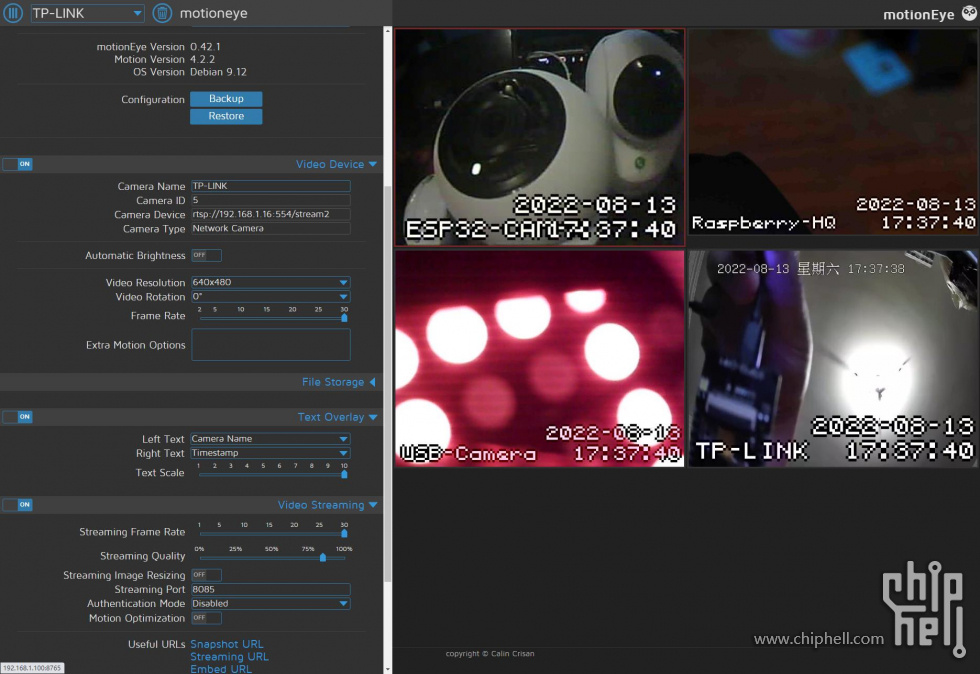Select the ESP32-CAM camera frame
Image resolution: width=980 pixels, height=674 pixels.
[x=540, y=137]
